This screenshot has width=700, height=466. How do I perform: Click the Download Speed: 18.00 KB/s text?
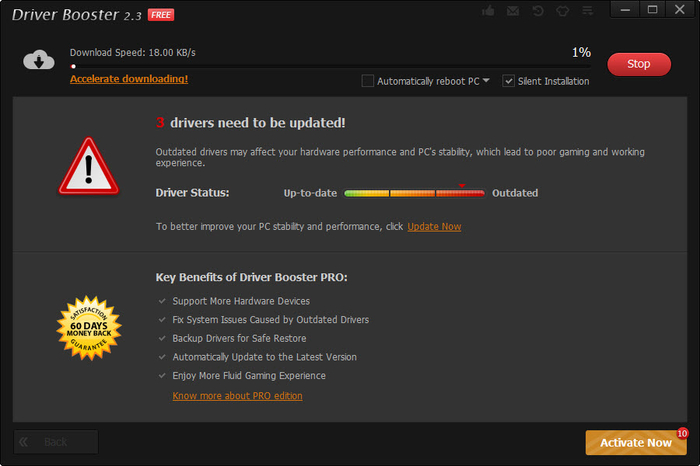[133, 53]
